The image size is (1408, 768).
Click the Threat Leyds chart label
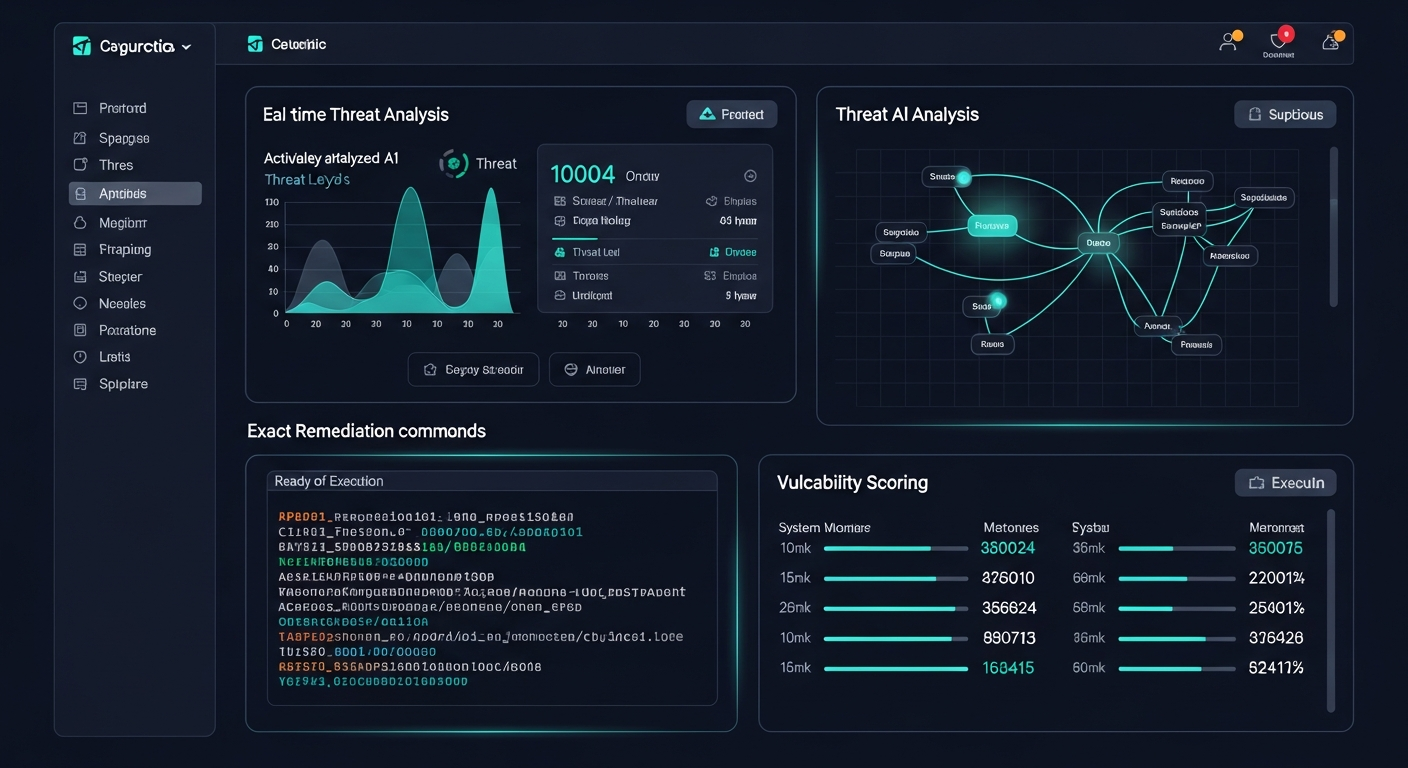307,179
